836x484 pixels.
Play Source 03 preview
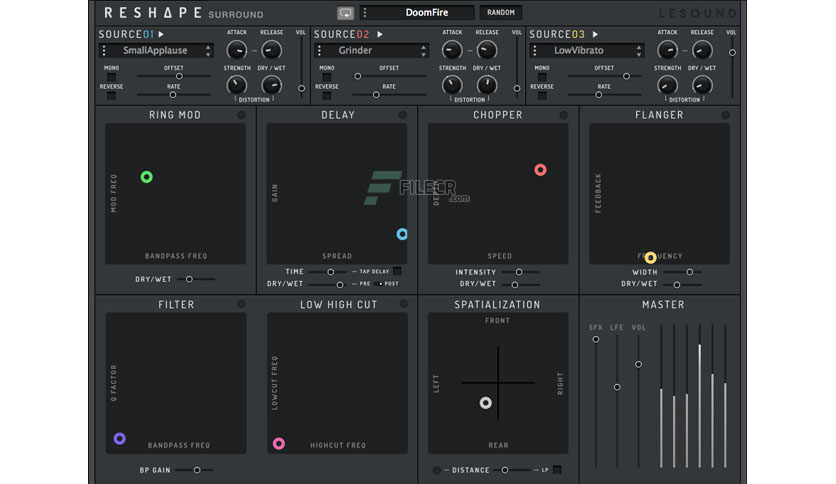(595, 34)
